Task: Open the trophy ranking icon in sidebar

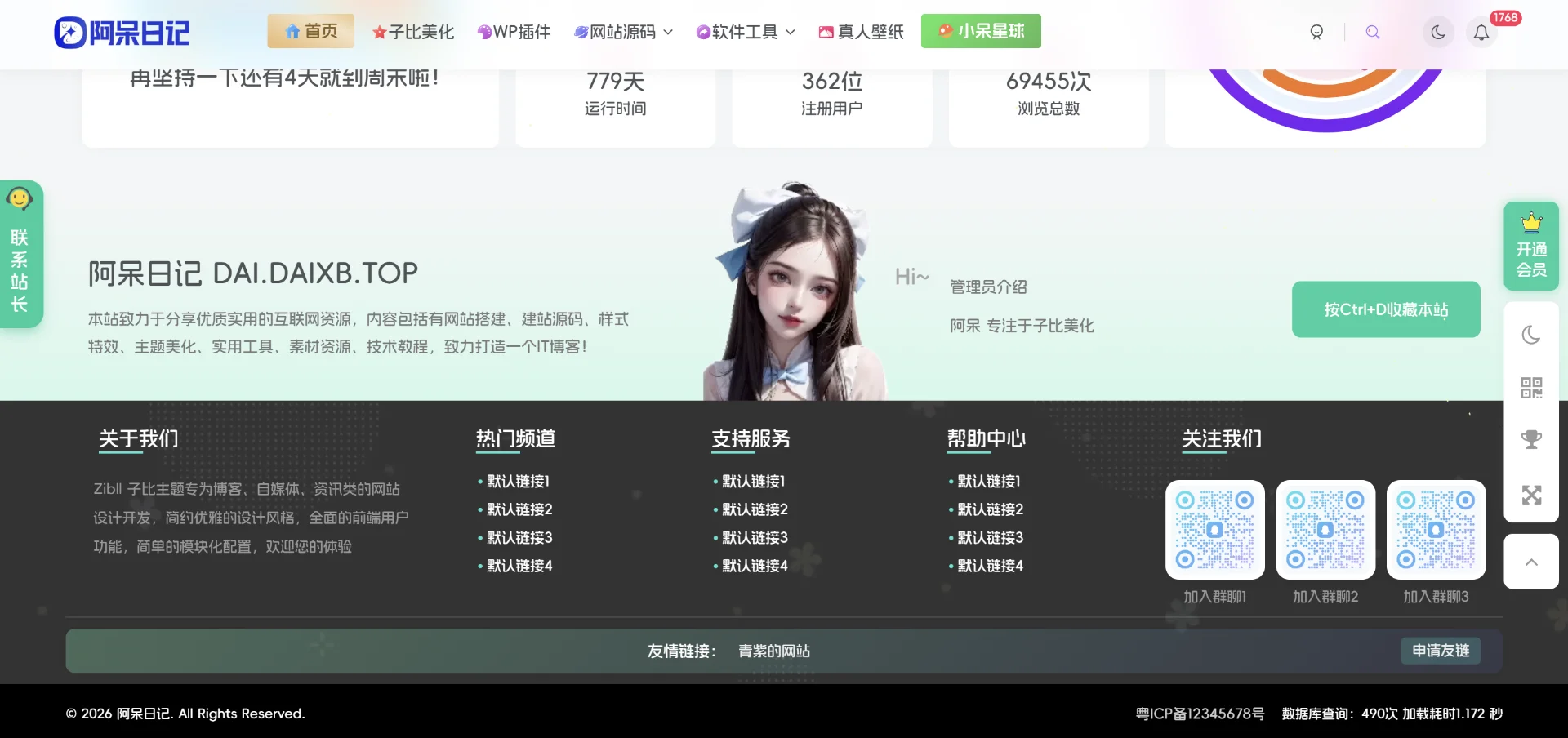Action: point(1531,440)
